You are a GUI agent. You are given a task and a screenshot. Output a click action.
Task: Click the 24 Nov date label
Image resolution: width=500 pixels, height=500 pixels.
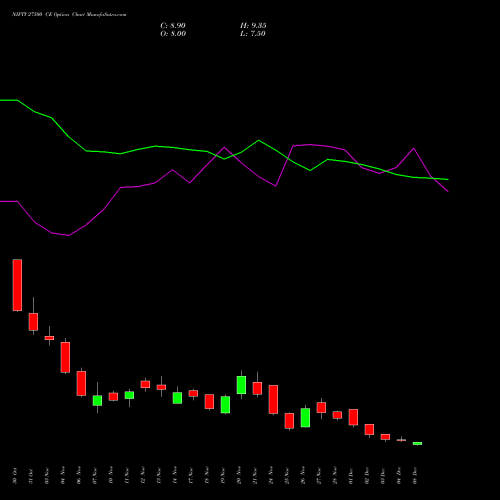[271, 476]
